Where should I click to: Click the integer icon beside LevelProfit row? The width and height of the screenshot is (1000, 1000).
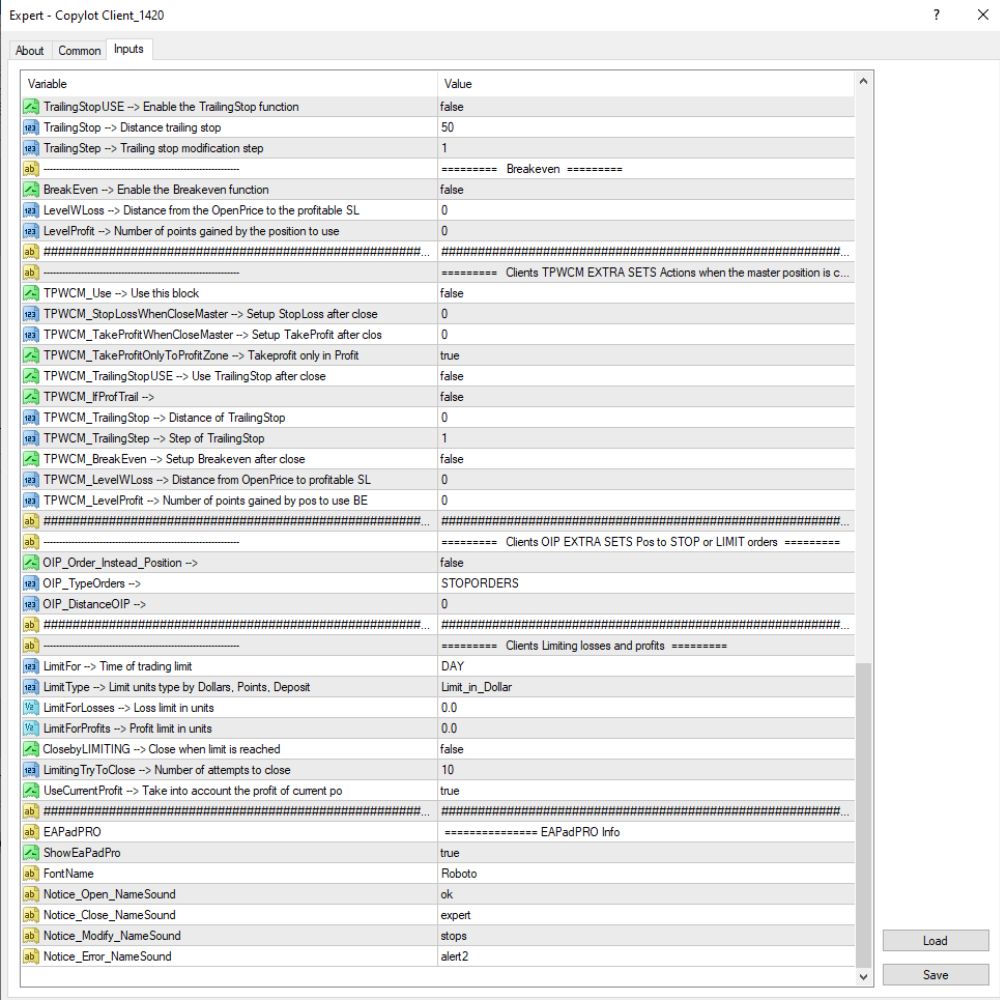coord(31,231)
